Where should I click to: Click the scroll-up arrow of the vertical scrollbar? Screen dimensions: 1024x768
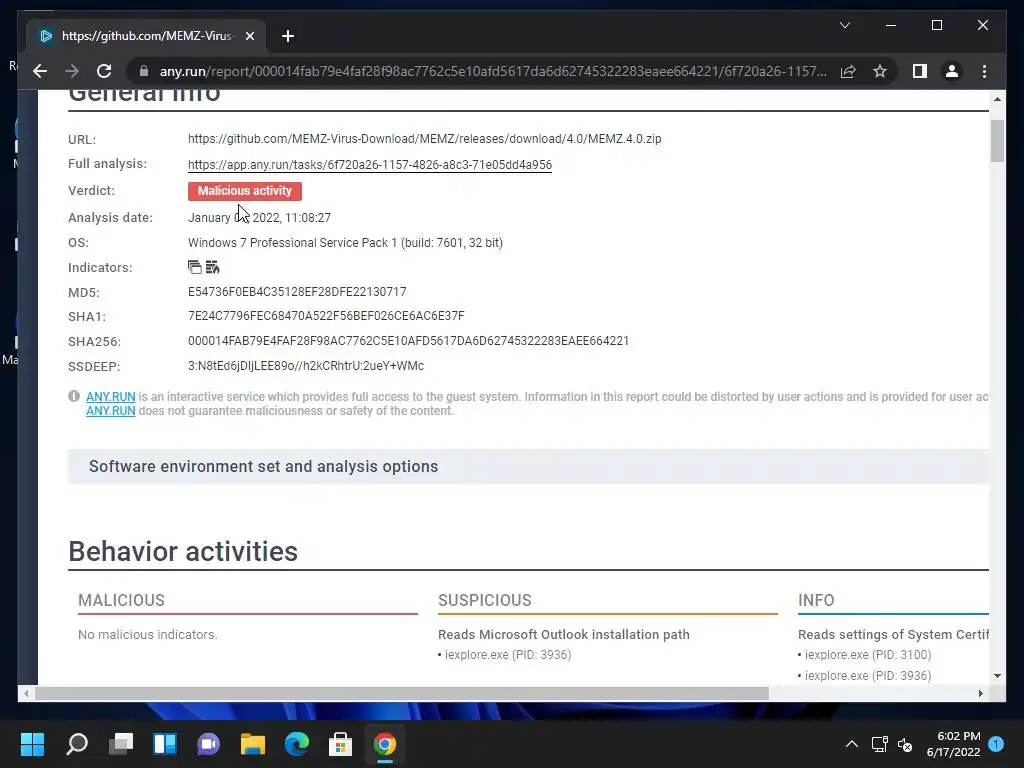tap(997, 99)
